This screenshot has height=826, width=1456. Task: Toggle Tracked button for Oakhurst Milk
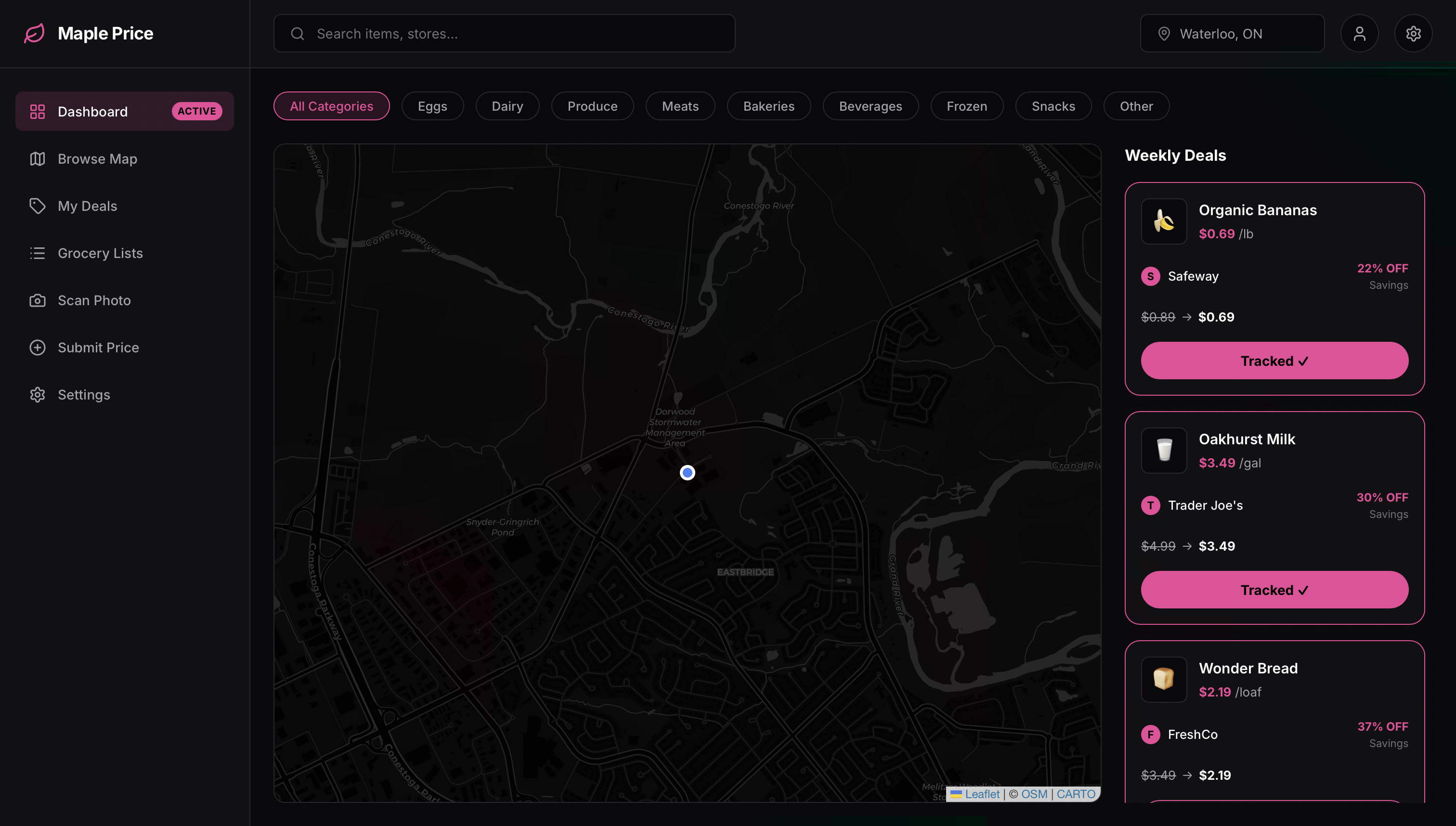click(x=1274, y=590)
